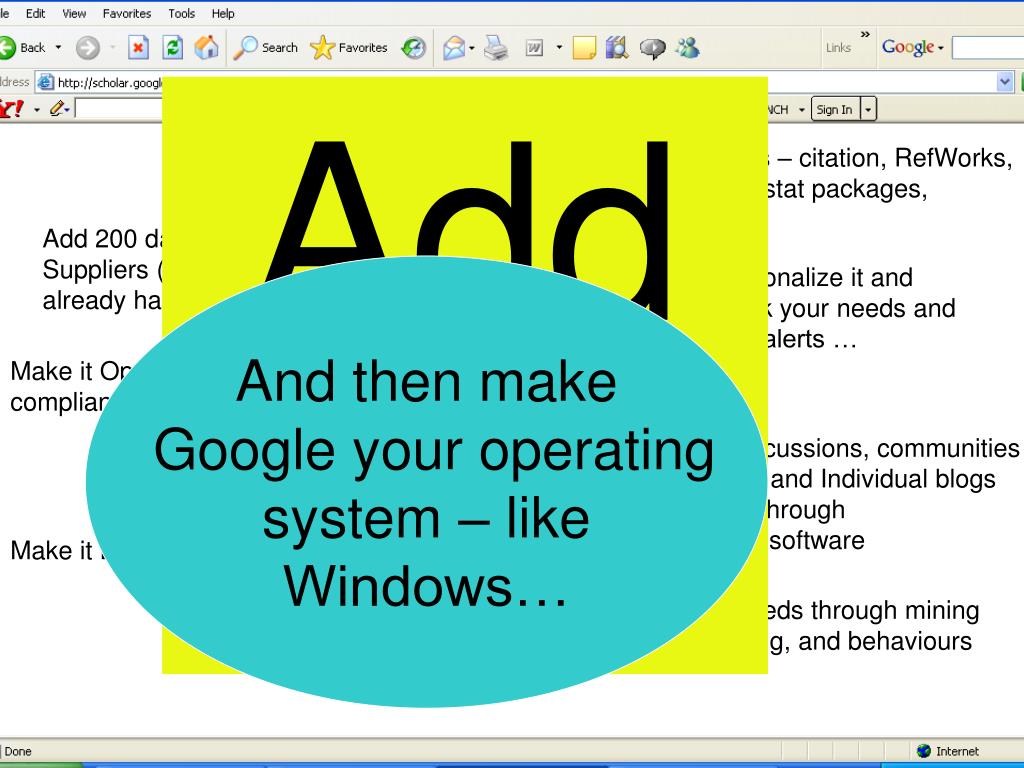Click the Yahoo toolbar pencil icon

(57, 108)
